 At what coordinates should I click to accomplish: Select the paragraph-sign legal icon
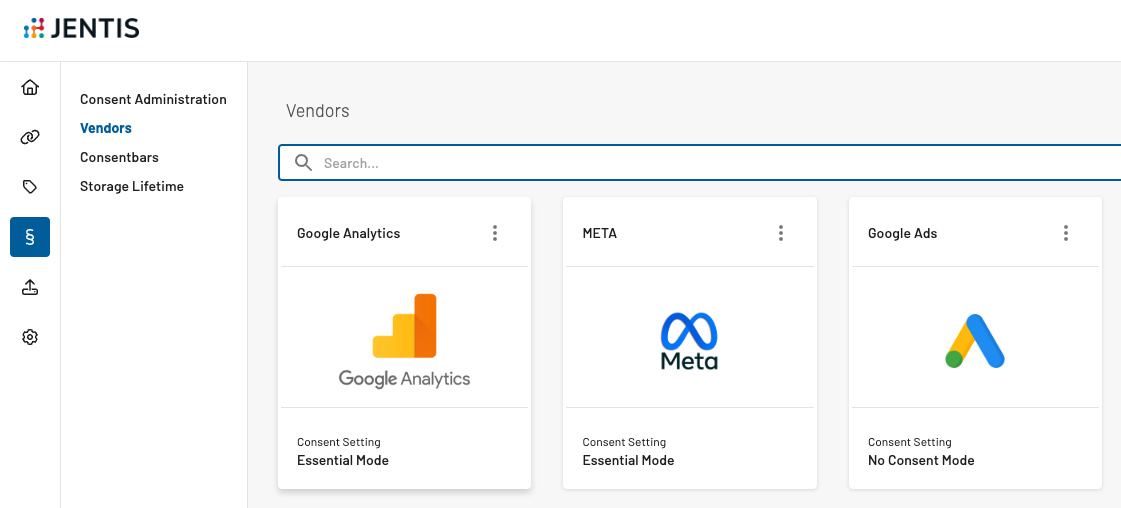(30, 237)
